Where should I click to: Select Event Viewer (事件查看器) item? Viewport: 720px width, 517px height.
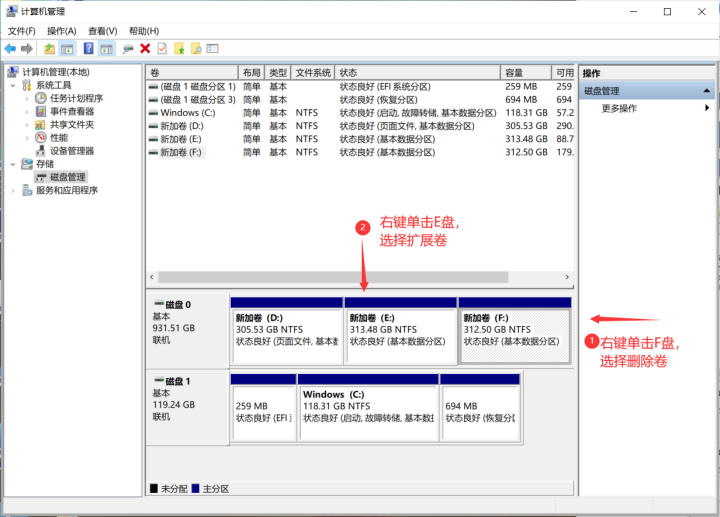[72, 111]
